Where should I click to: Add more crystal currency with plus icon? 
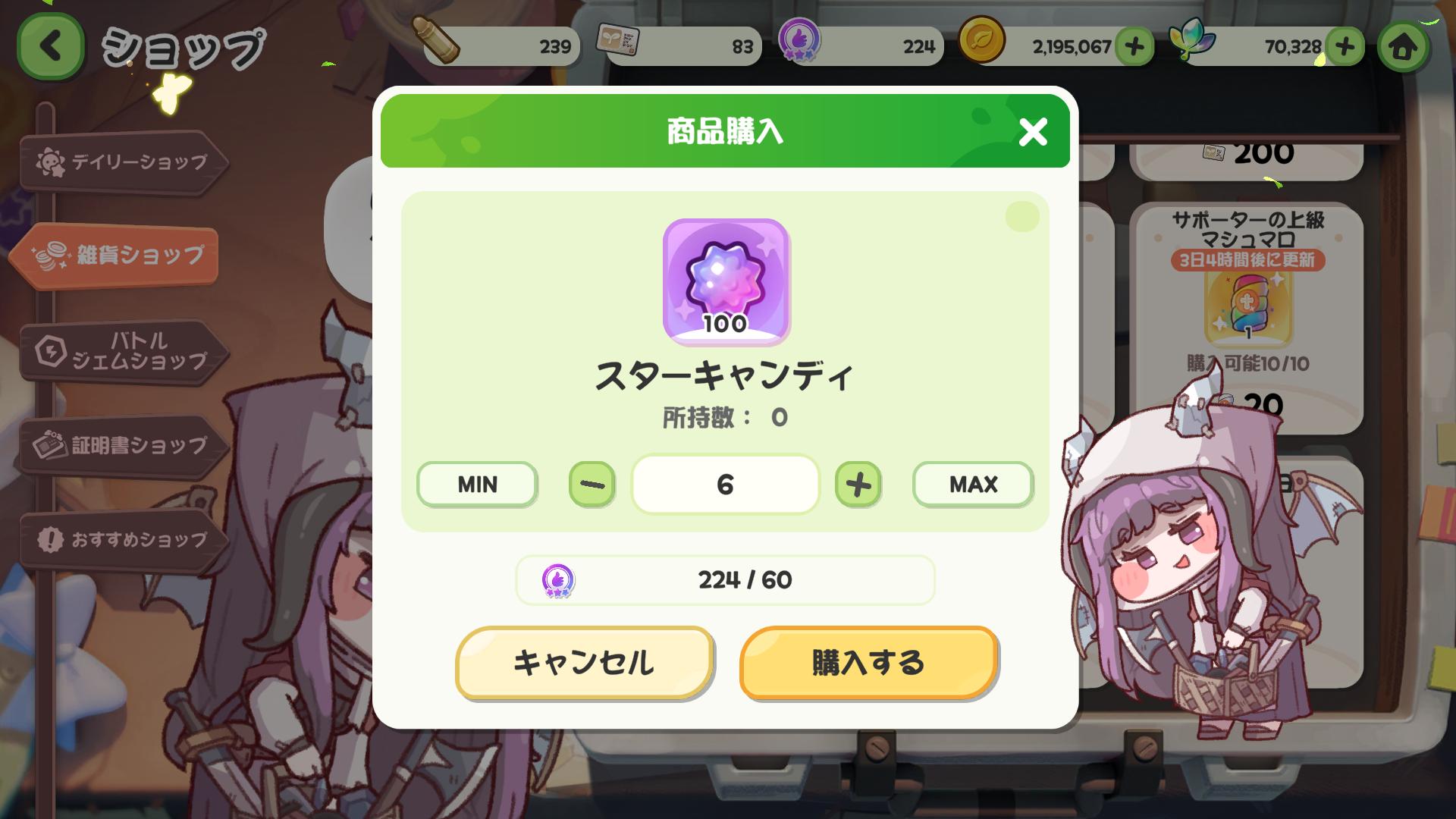1345,47
